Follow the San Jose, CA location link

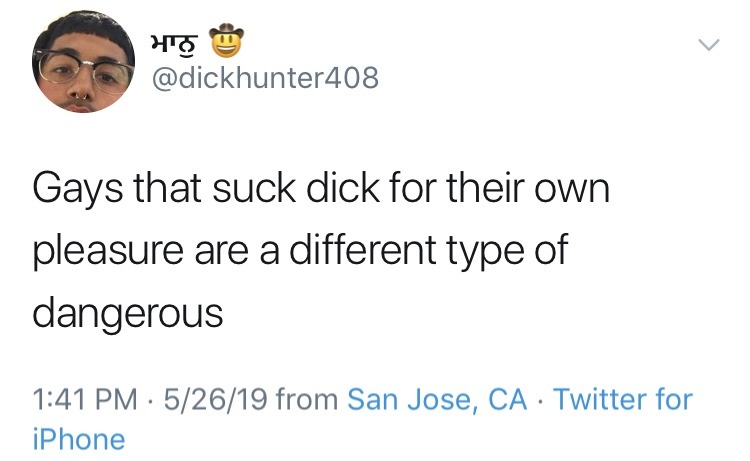tap(437, 399)
